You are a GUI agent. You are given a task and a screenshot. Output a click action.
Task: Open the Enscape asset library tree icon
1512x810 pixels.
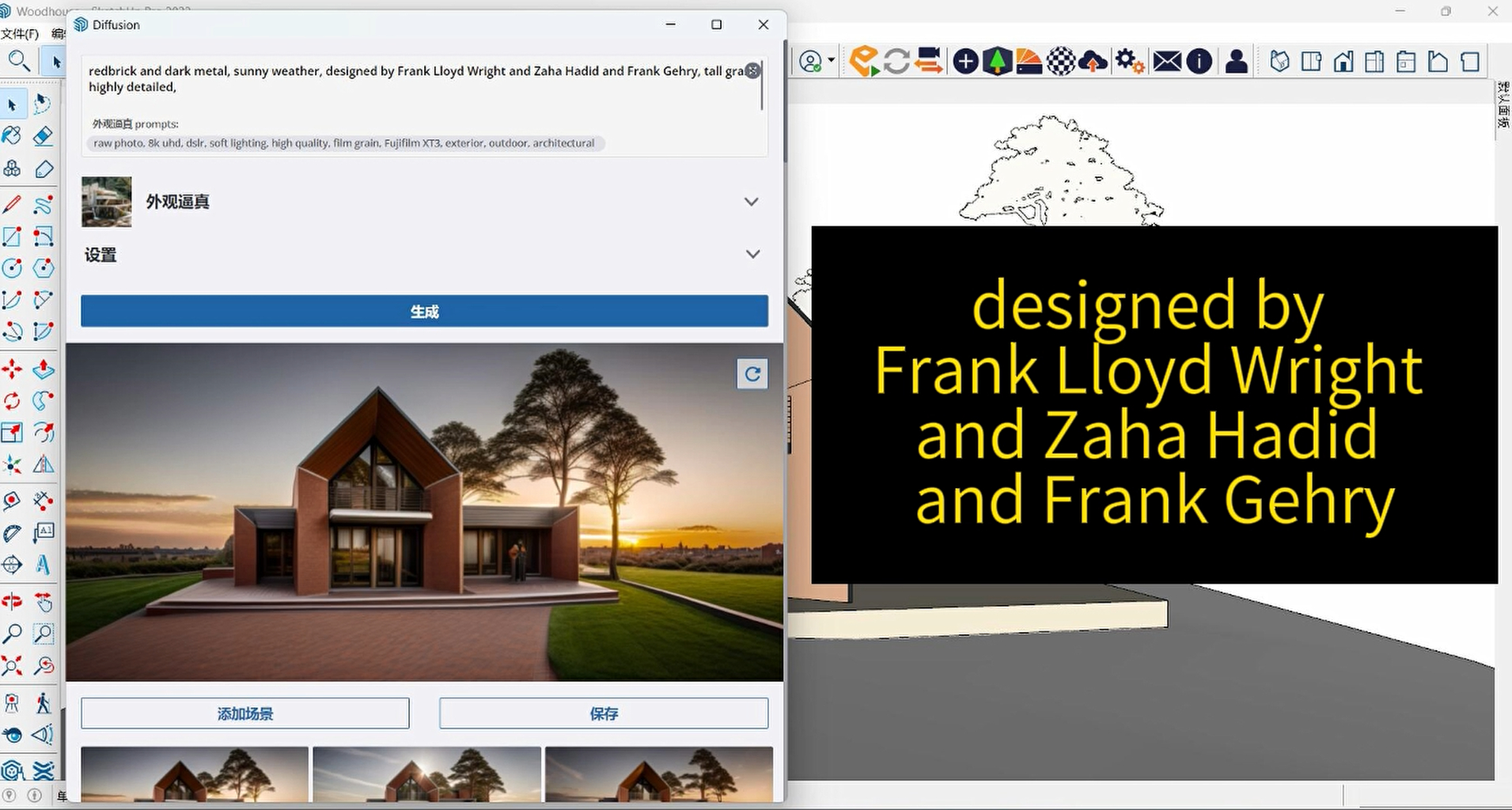[998, 61]
